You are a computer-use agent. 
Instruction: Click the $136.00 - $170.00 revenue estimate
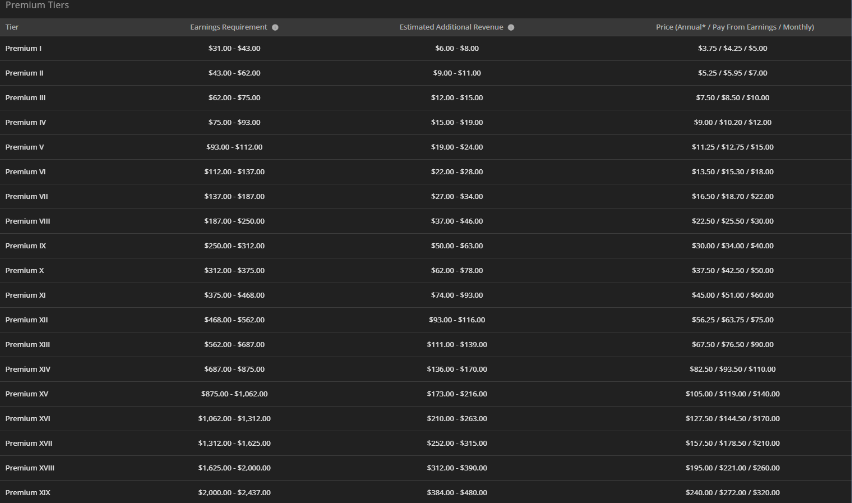click(456, 369)
